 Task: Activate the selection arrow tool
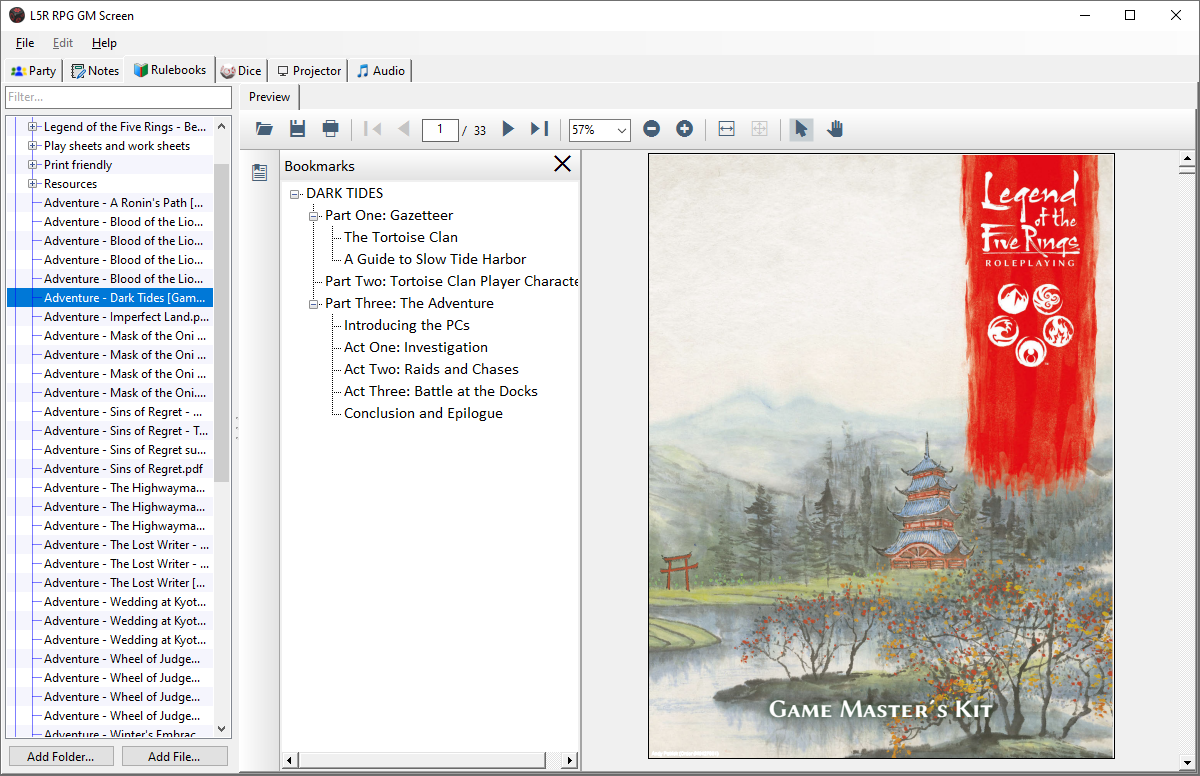(x=801, y=129)
